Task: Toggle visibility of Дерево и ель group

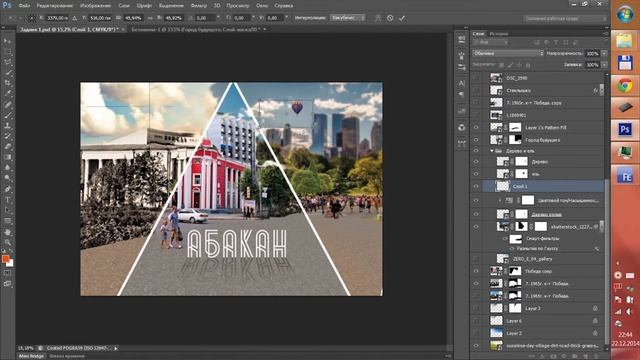Action: 476,151
